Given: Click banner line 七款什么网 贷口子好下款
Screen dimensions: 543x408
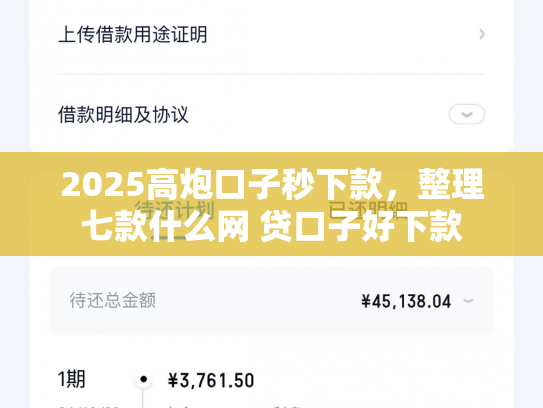Looking at the screenshot, I should pyautogui.click(x=272, y=227).
